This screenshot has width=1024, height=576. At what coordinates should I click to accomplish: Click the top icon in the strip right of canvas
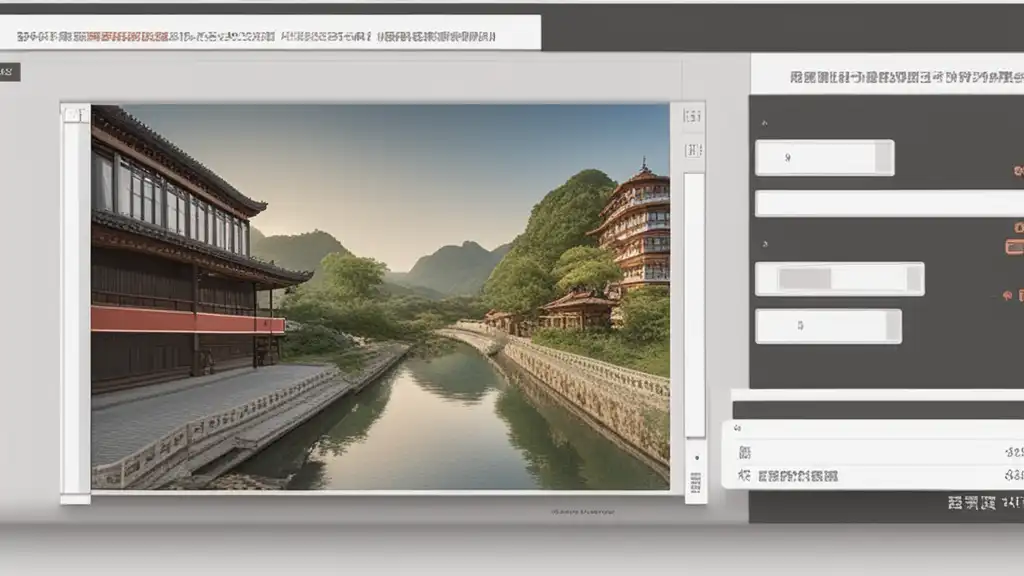(x=692, y=116)
